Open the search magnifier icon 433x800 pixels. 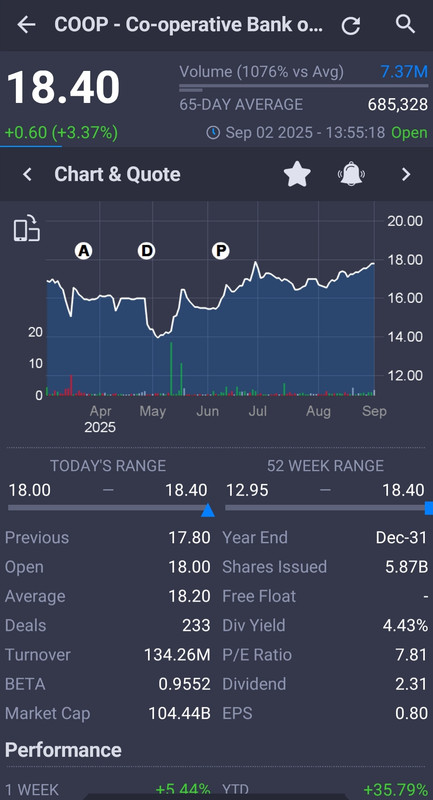tap(405, 24)
